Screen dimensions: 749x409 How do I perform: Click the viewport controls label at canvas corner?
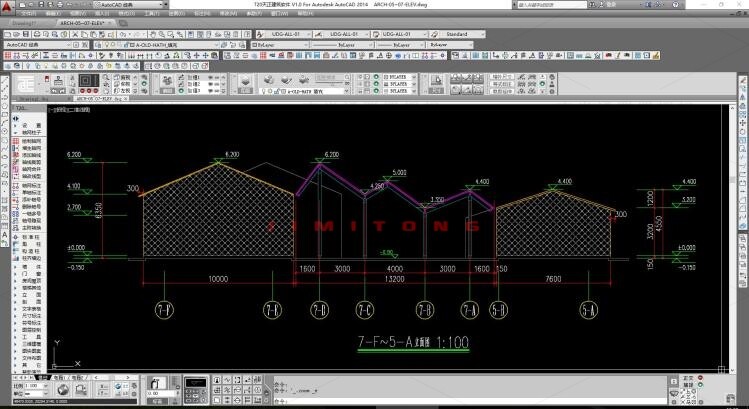70,109
